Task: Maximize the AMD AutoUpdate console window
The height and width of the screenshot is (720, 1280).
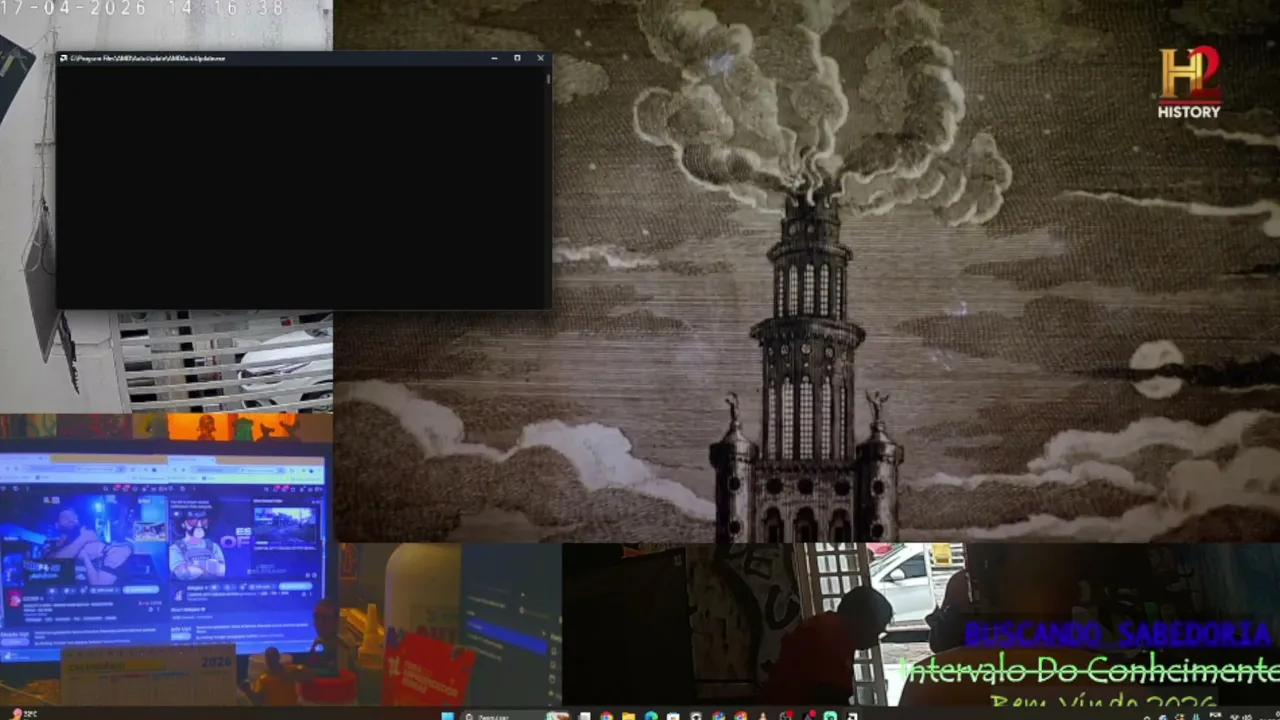Action: point(517,58)
